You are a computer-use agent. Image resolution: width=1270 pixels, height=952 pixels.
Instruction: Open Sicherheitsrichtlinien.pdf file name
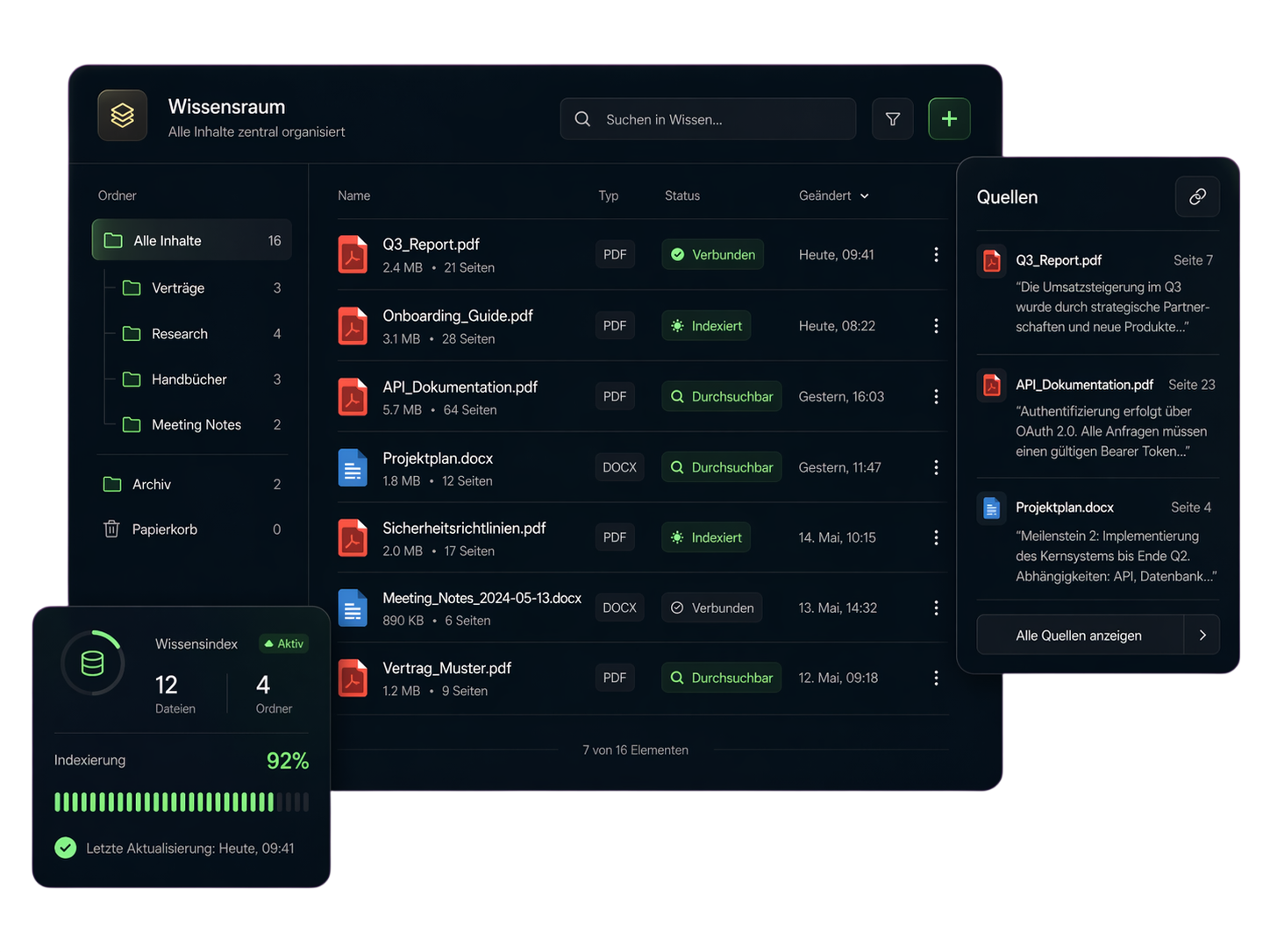pyautogui.click(x=464, y=528)
